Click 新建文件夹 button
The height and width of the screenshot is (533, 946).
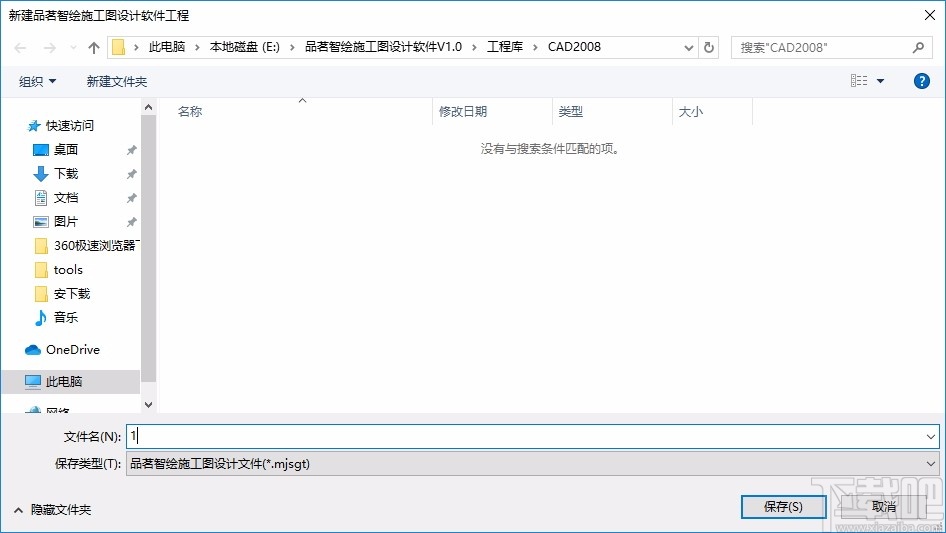116,81
